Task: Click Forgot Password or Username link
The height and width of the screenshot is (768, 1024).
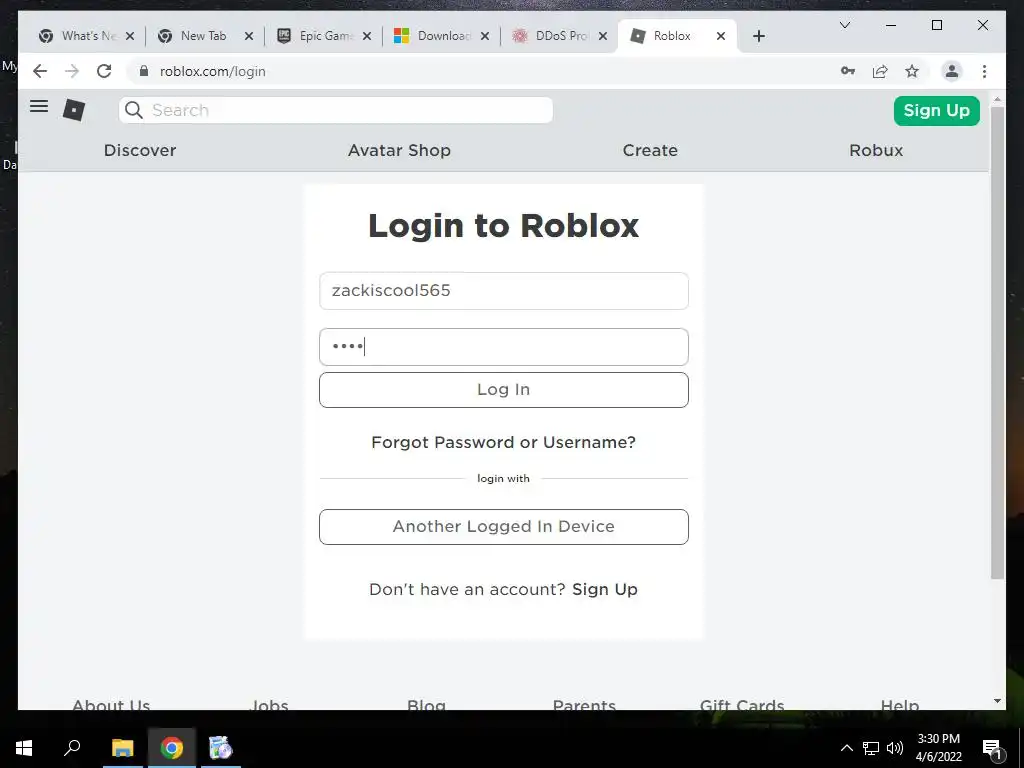Action: click(x=504, y=442)
